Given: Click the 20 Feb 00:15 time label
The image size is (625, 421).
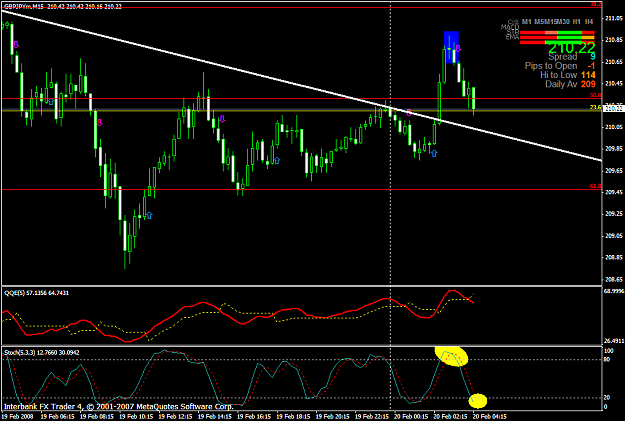Looking at the screenshot, I should (x=411, y=417).
